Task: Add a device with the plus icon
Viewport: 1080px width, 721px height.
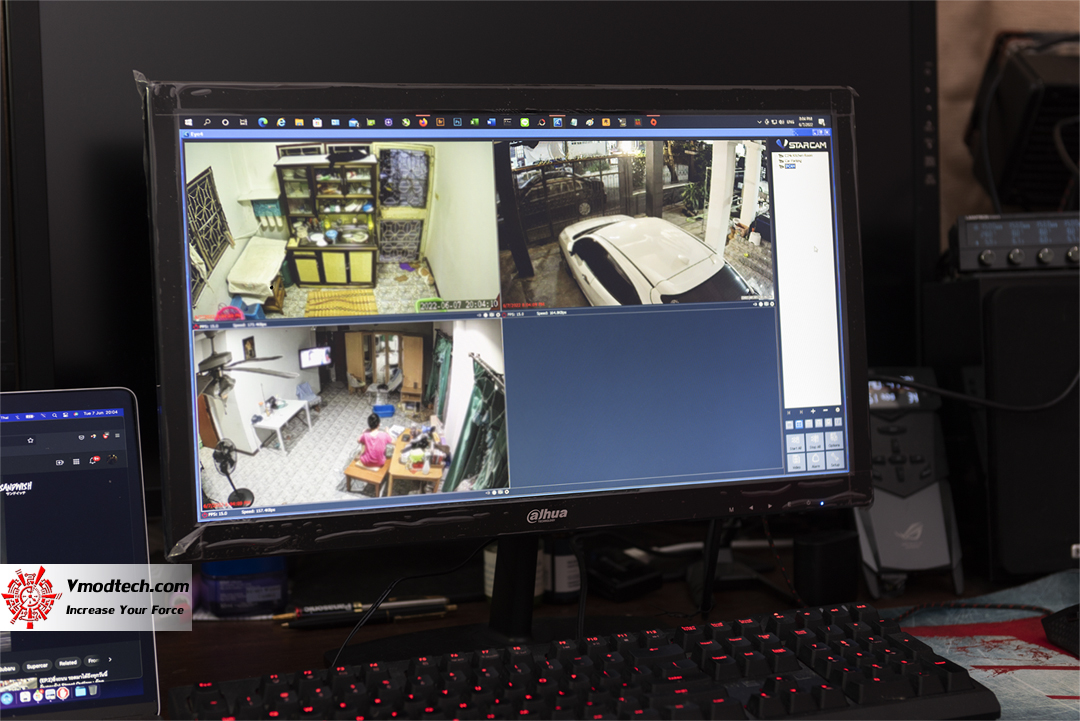Action: (x=813, y=411)
